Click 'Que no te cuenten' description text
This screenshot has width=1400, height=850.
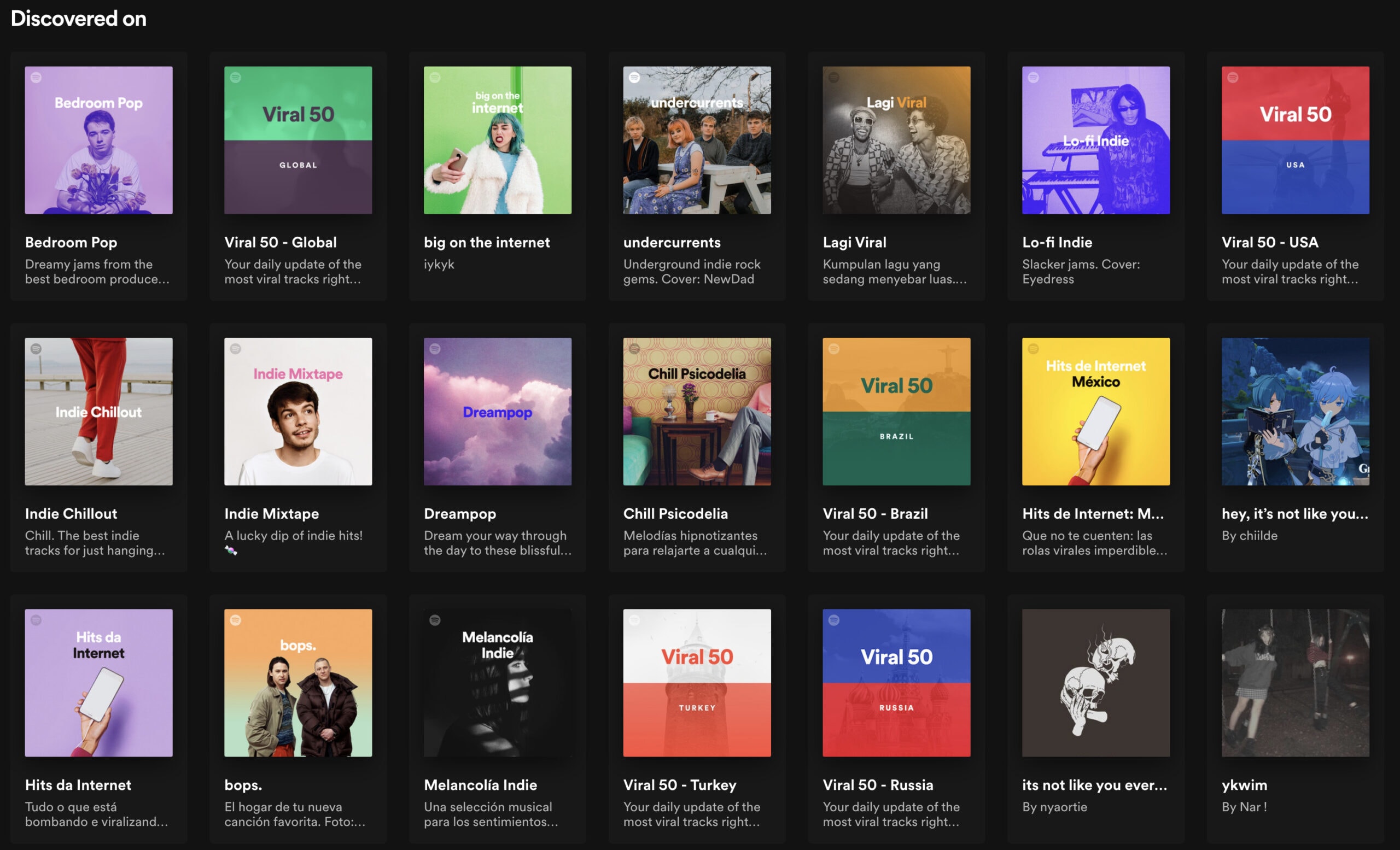point(1095,543)
